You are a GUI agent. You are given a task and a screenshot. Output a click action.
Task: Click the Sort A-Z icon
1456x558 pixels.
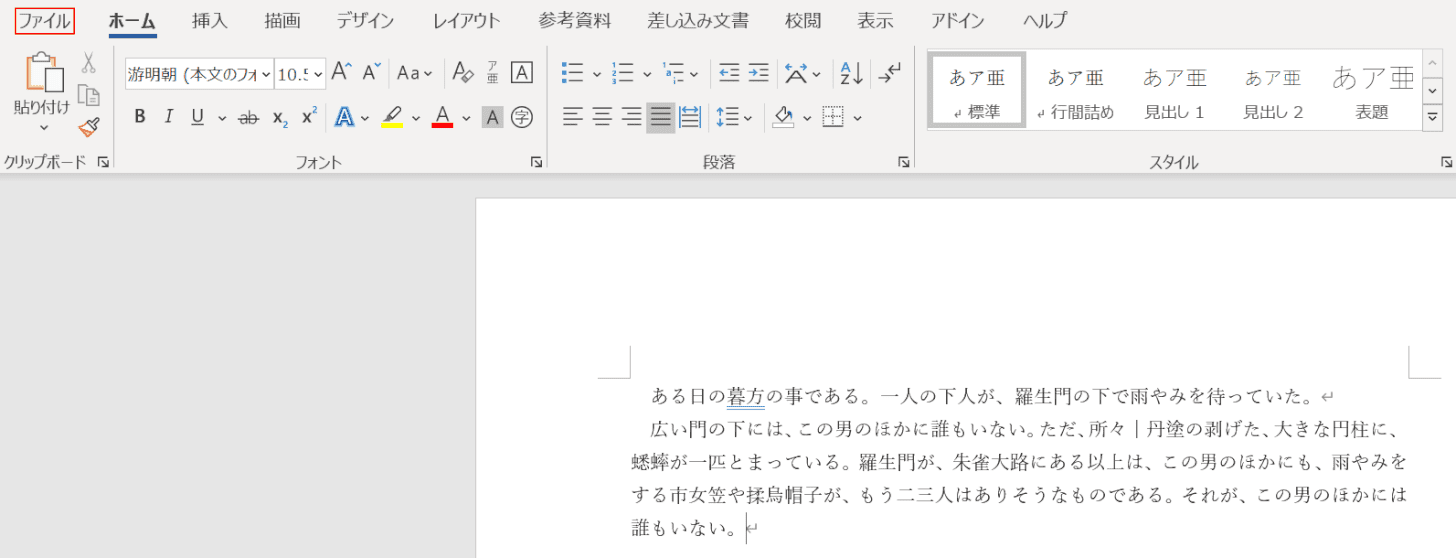pos(851,72)
